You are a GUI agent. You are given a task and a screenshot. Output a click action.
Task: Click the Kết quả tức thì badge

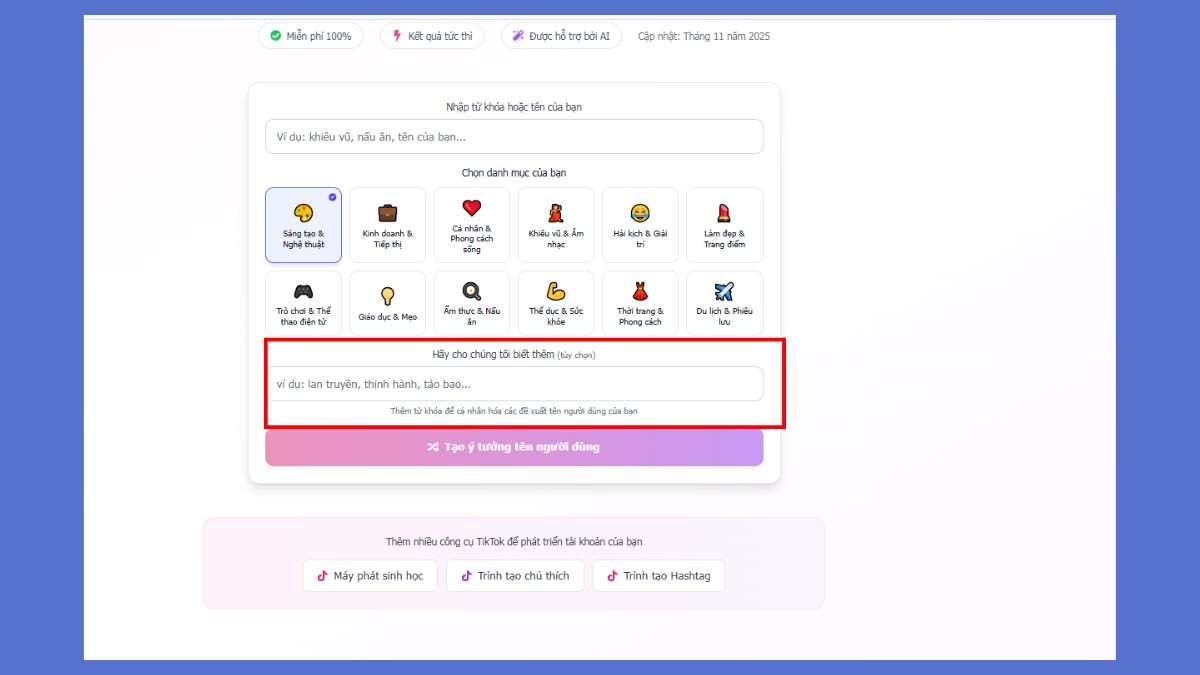432,36
